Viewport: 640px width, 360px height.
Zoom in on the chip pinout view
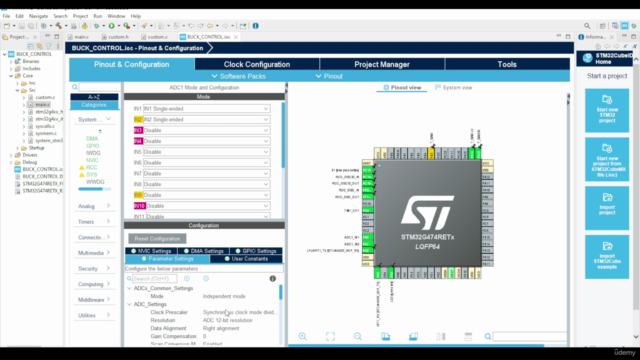(302, 336)
